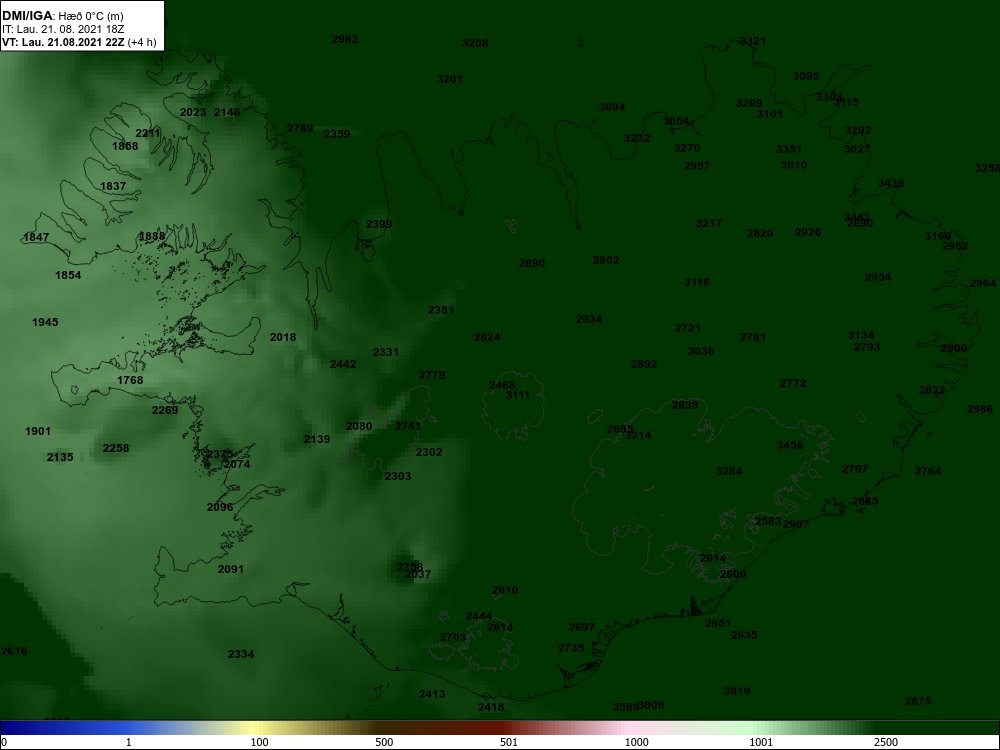Click the map value 2442
The width and height of the screenshot is (1000, 750).
pos(343,365)
